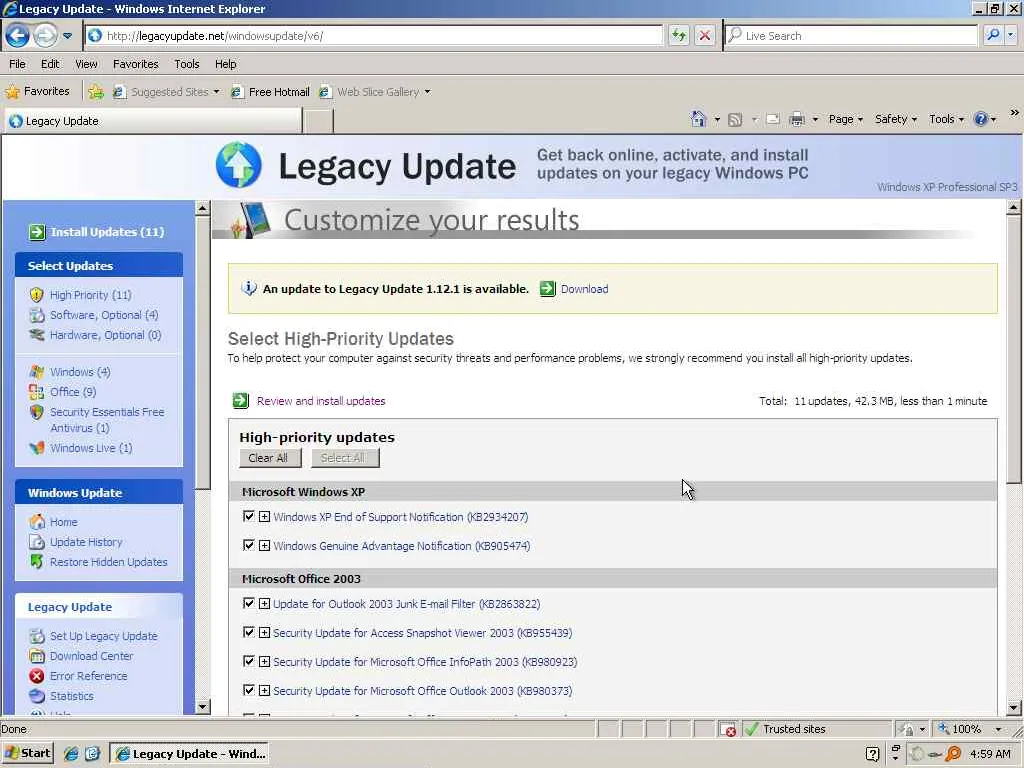
Task: Uncheck Windows Genuine Advantage Notification checkbox
Action: click(248, 545)
